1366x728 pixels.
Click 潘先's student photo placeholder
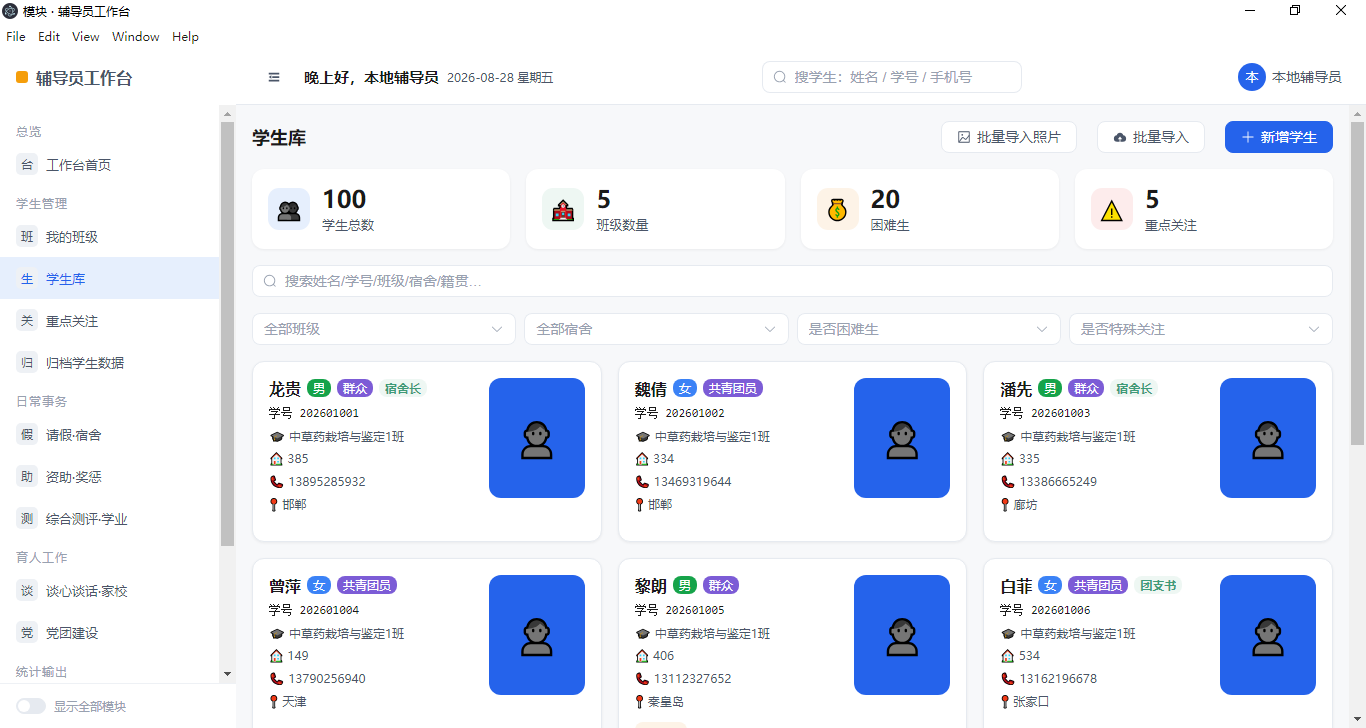1268,438
